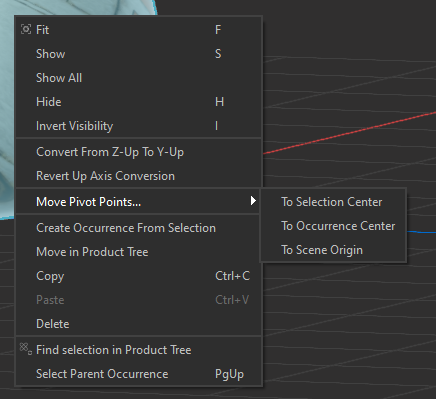Choose Create Occurrence From Selection
This screenshot has height=399, width=436.
pyautogui.click(x=138, y=228)
